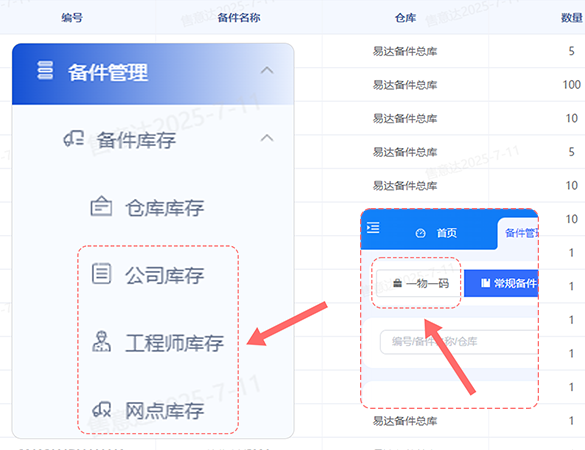585x450 pixels.
Task: Click 易达备件总库 in the quantity 100 row
Action: coord(405,85)
